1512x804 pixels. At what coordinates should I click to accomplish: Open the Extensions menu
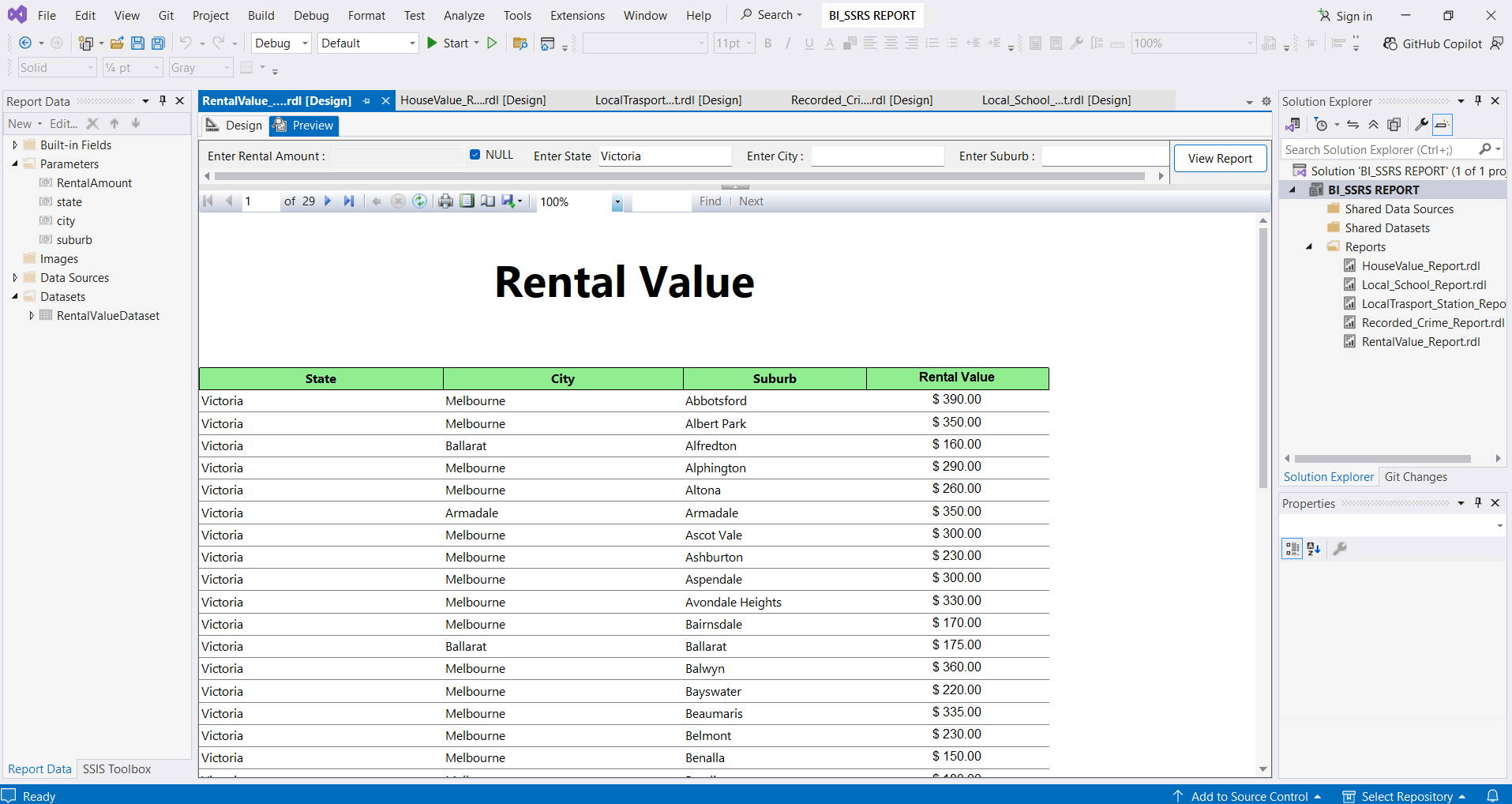coord(577,15)
